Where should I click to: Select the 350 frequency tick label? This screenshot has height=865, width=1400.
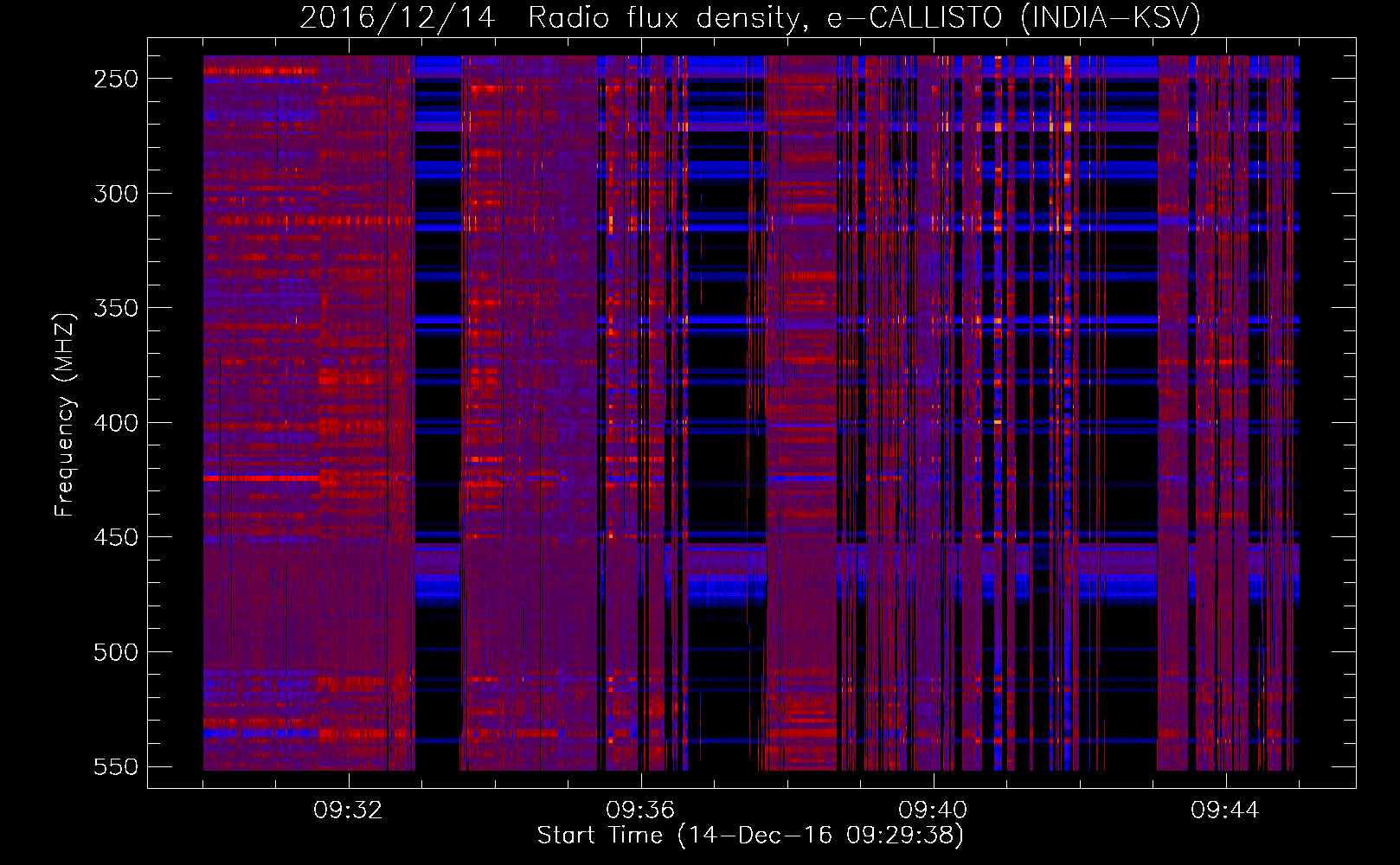point(116,308)
